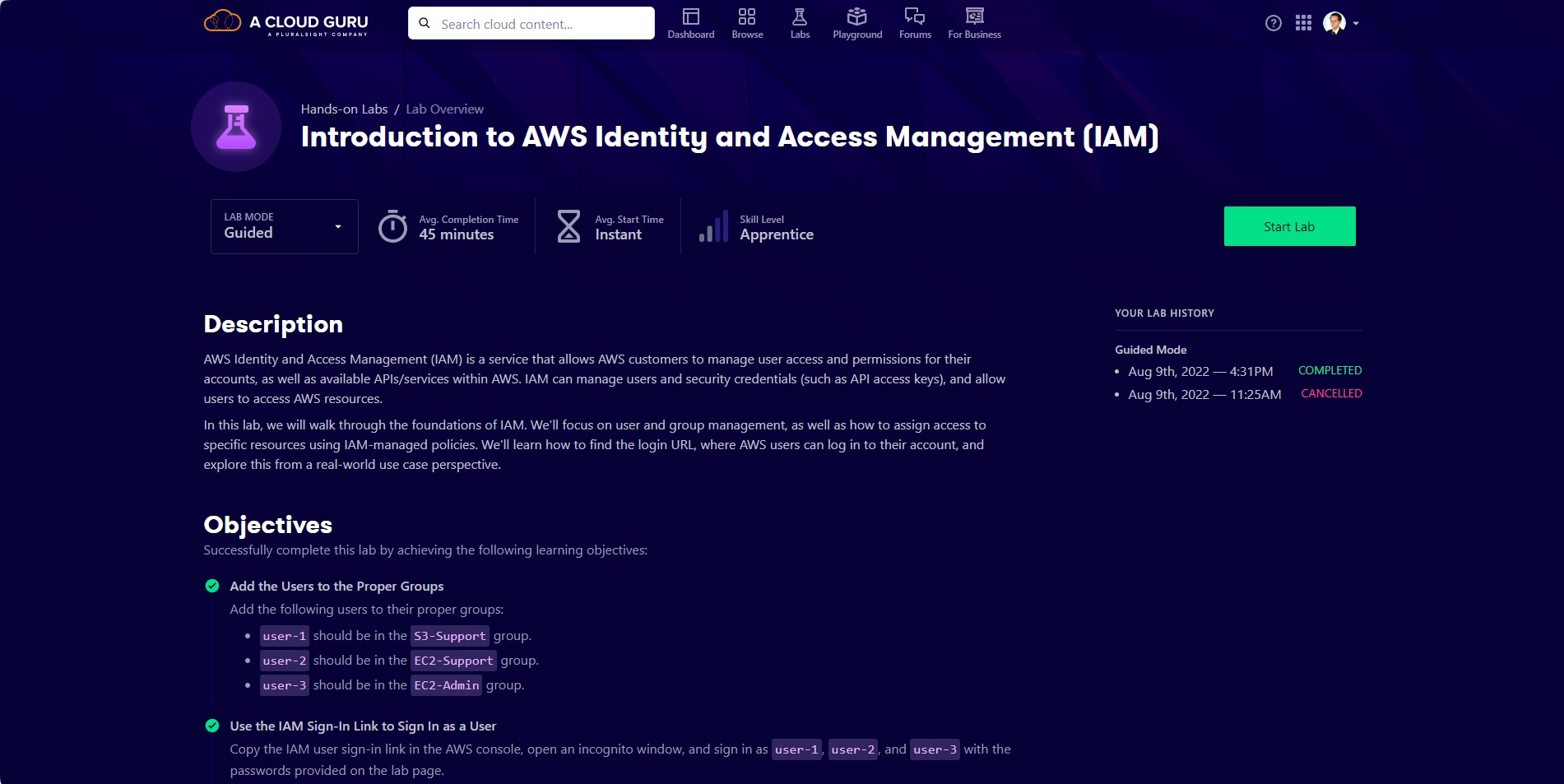The width and height of the screenshot is (1564, 784).
Task: Go to Labs in top navigation
Action: 800,23
